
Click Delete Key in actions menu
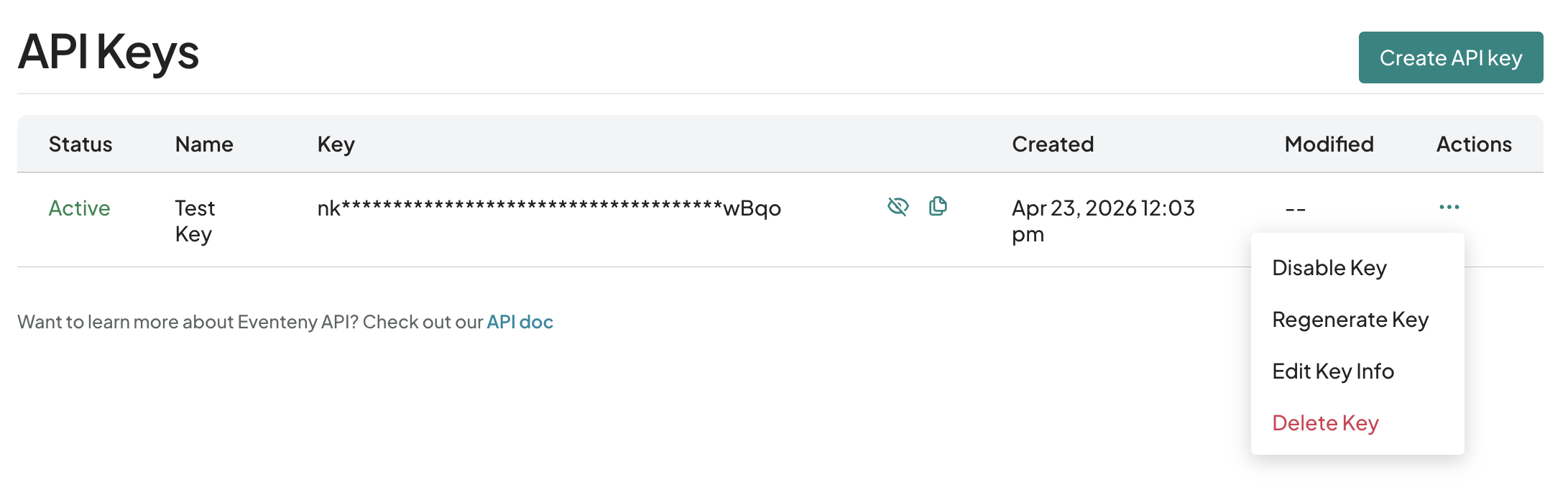tap(1325, 423)
